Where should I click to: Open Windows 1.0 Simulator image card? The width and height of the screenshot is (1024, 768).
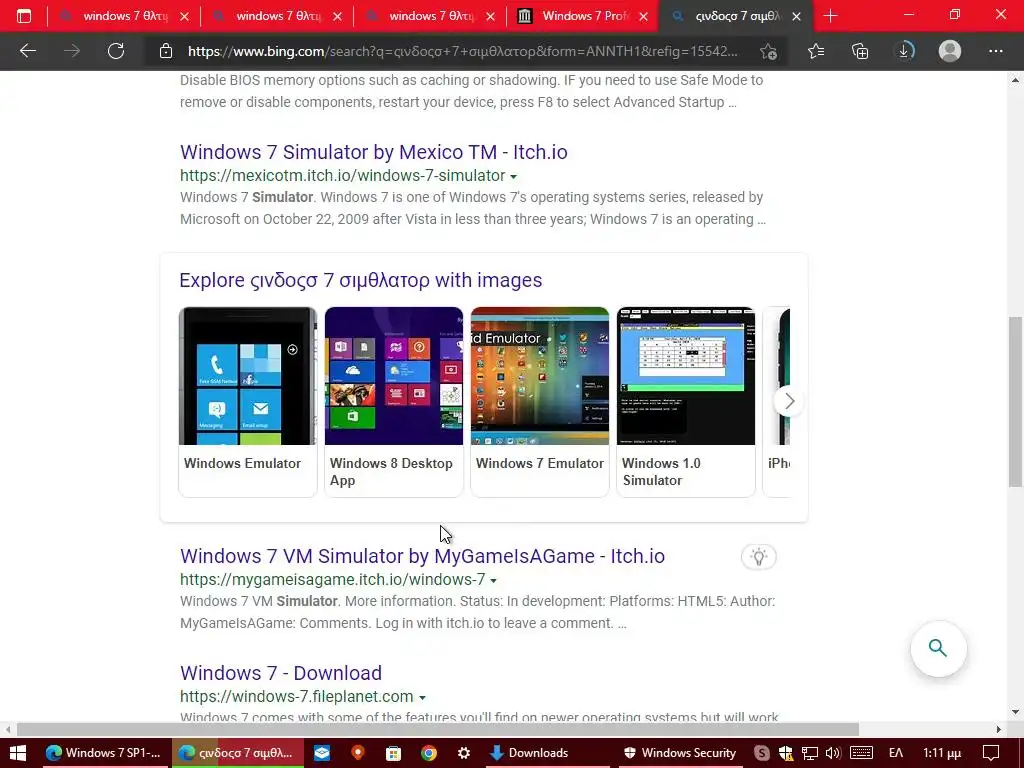click(686, 402)
